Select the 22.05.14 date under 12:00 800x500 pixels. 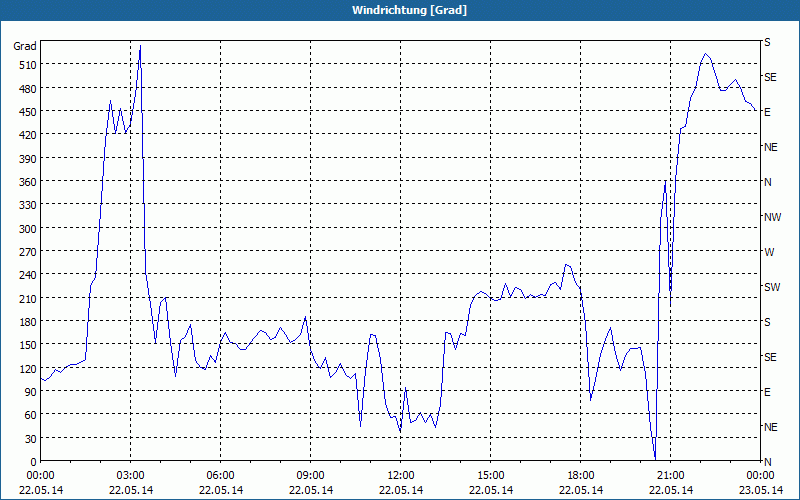(x=401, y=491)
